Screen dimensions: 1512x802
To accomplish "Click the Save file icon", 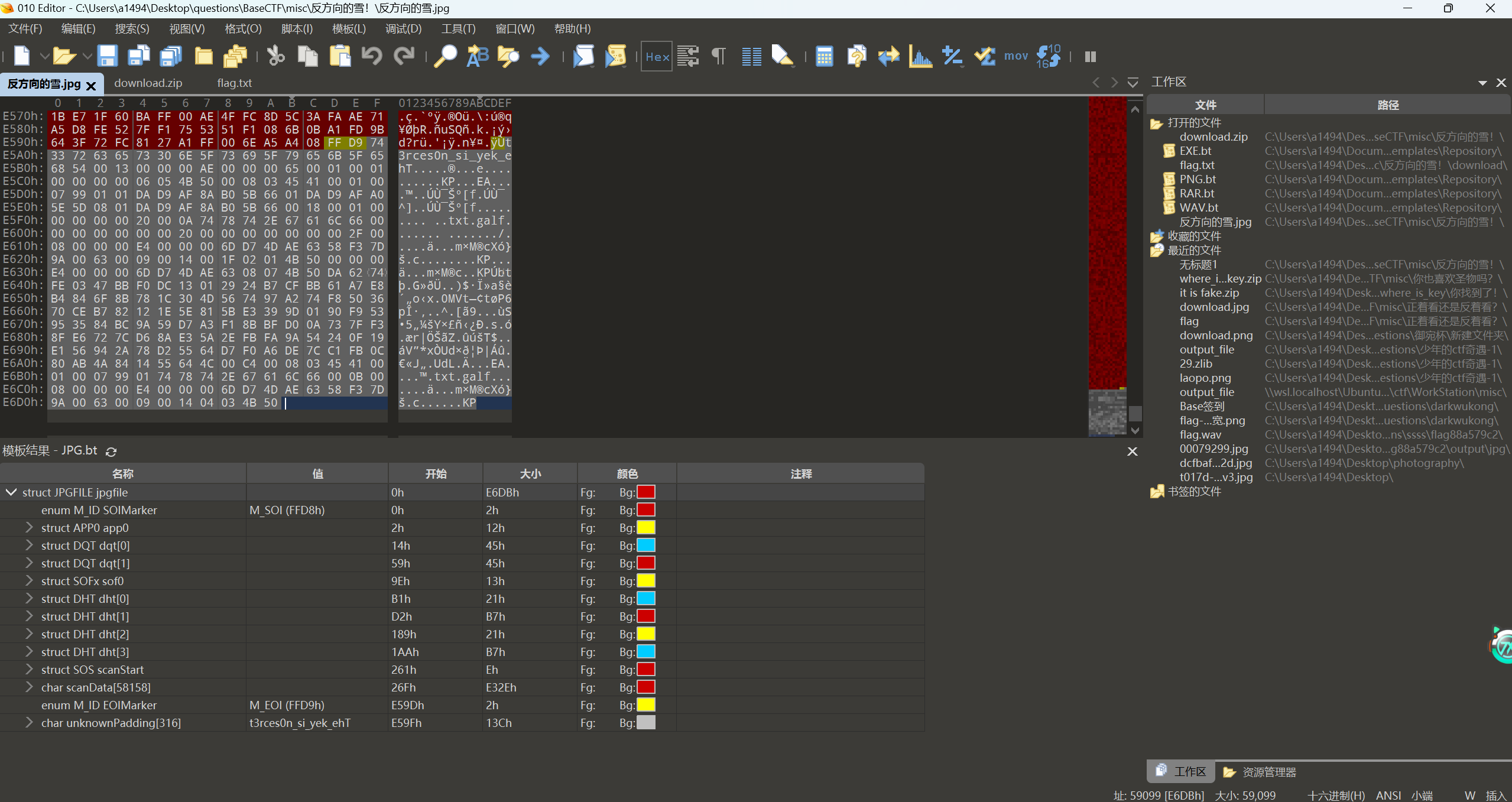I will (107, 56).
